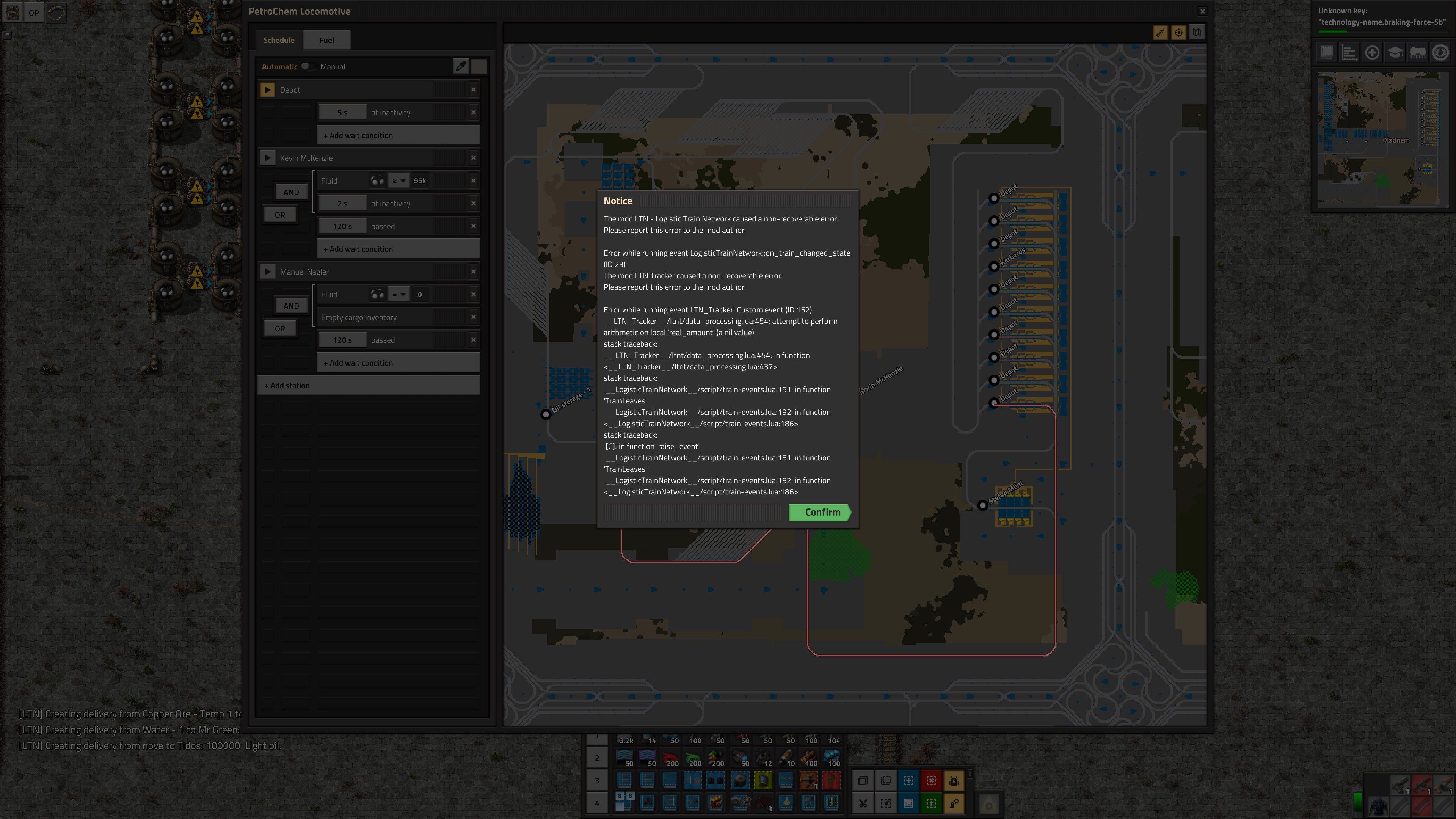Select the red deconstruction planner tool
This screenshot has width=1456, height=819.
(932, 781)
